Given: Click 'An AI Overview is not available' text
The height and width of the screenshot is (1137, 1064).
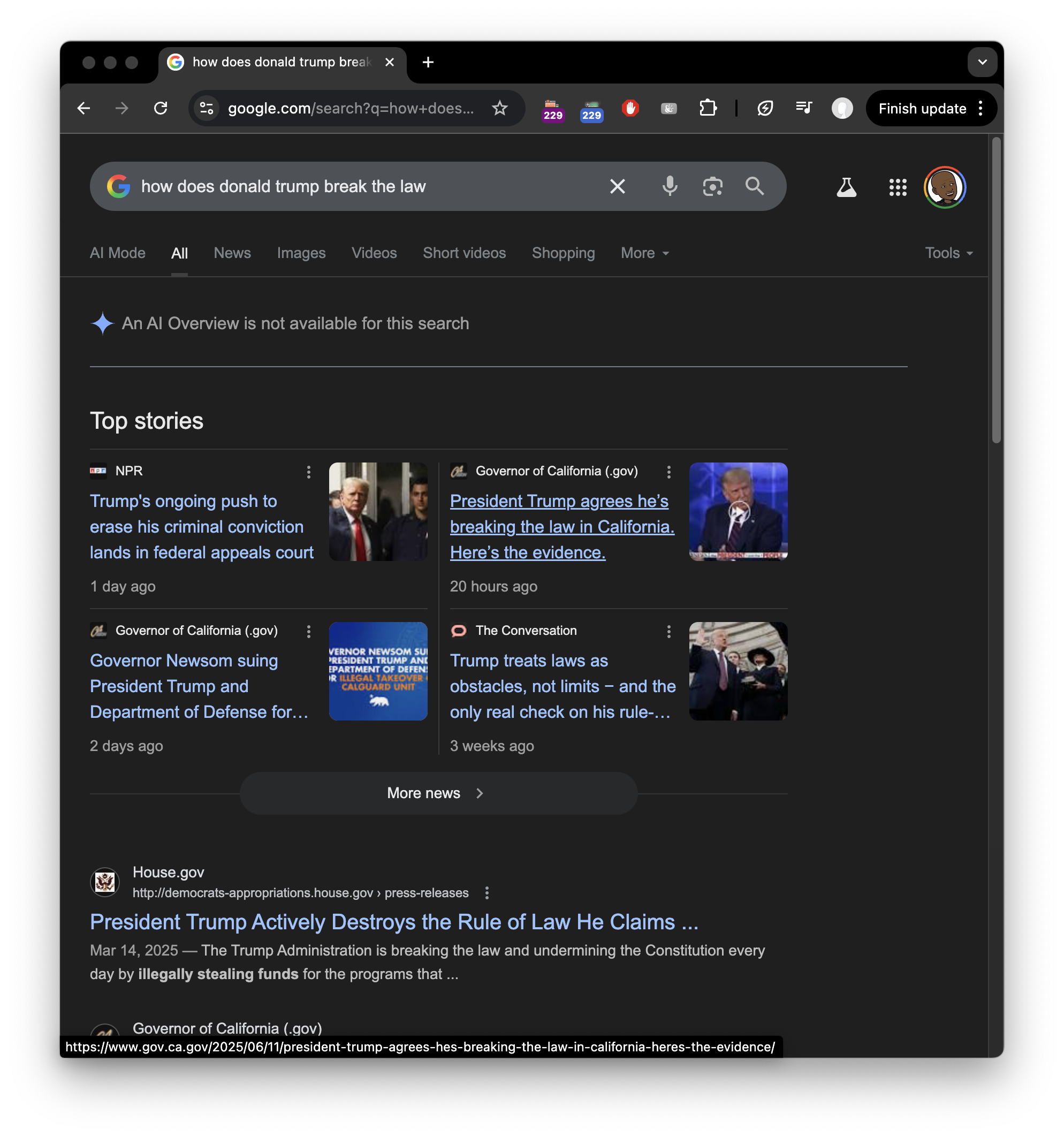Looking at the screenshot, I should (295, 323).
